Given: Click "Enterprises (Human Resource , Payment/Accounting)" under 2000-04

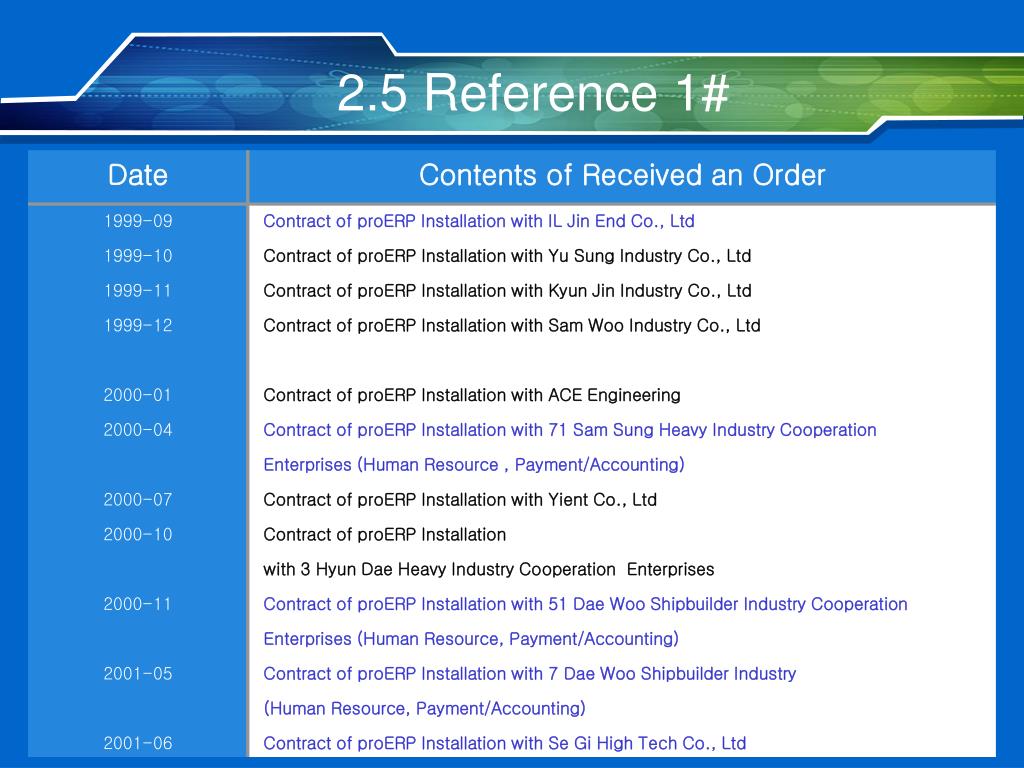Looking at the screenshot, I should (x=474, y=465).
